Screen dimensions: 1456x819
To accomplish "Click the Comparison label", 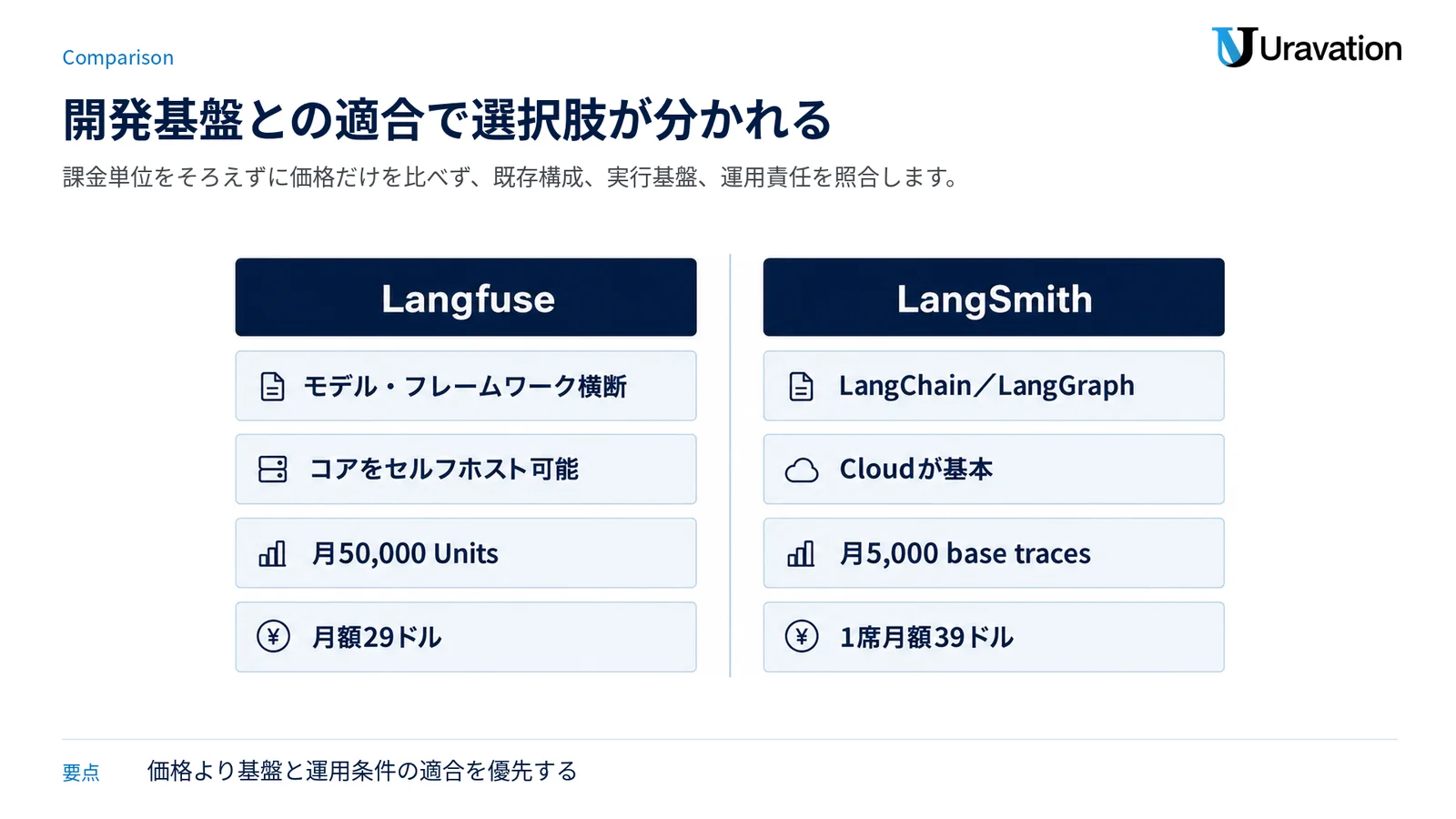I will click(x=117, y=57).
